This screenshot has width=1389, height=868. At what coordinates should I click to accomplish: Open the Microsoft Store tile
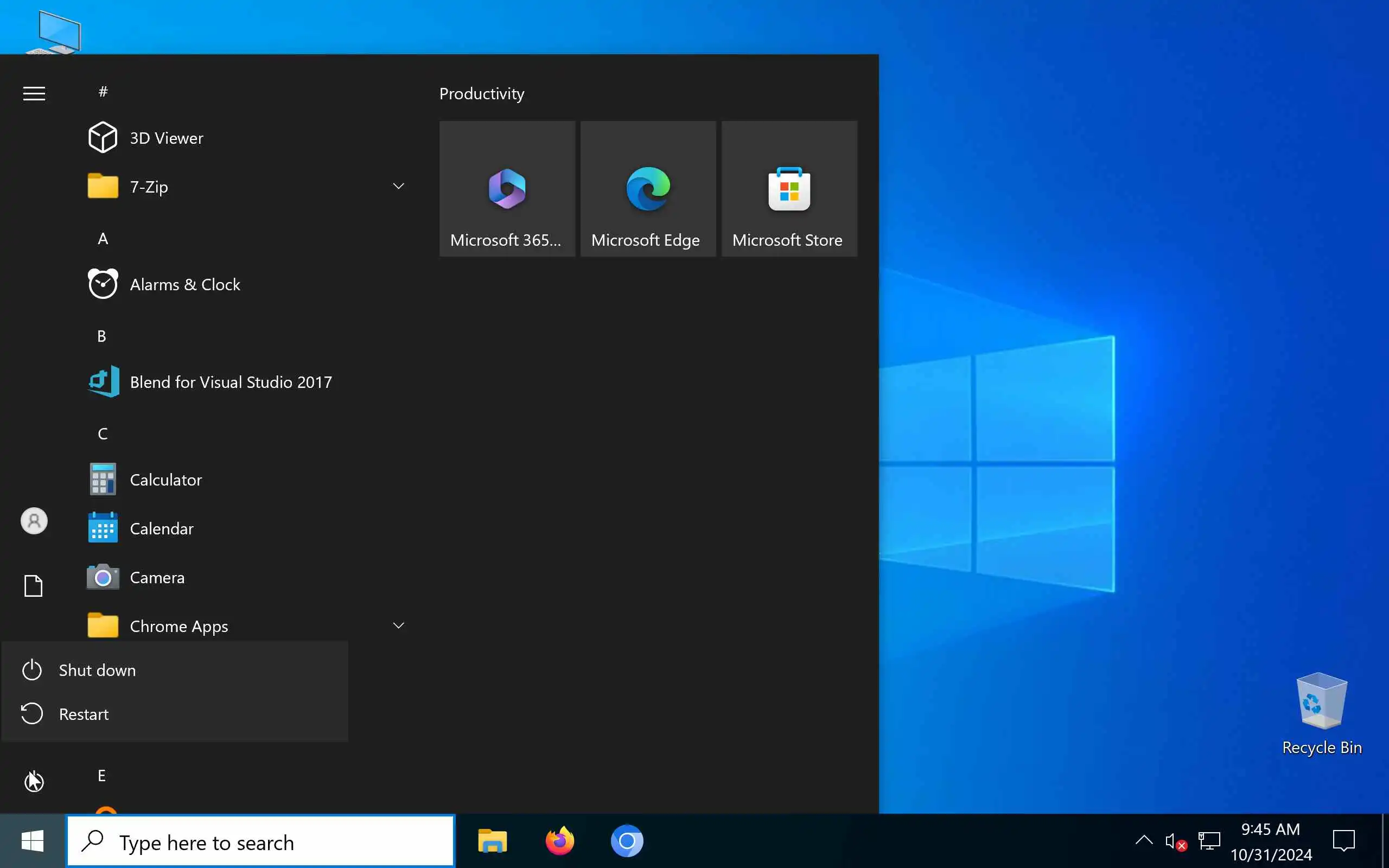pos(788,189)
